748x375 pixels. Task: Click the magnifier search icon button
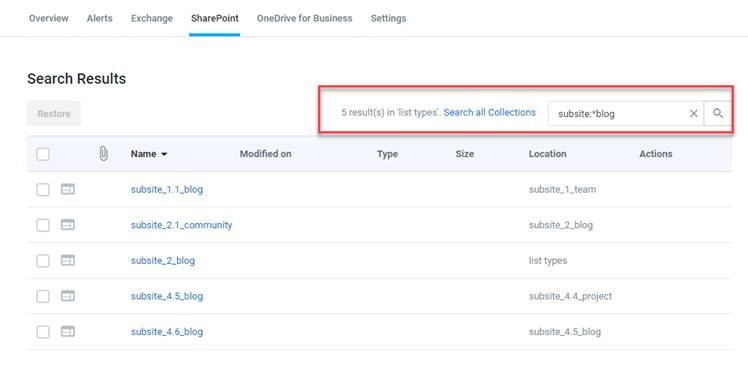pos(717,114)
